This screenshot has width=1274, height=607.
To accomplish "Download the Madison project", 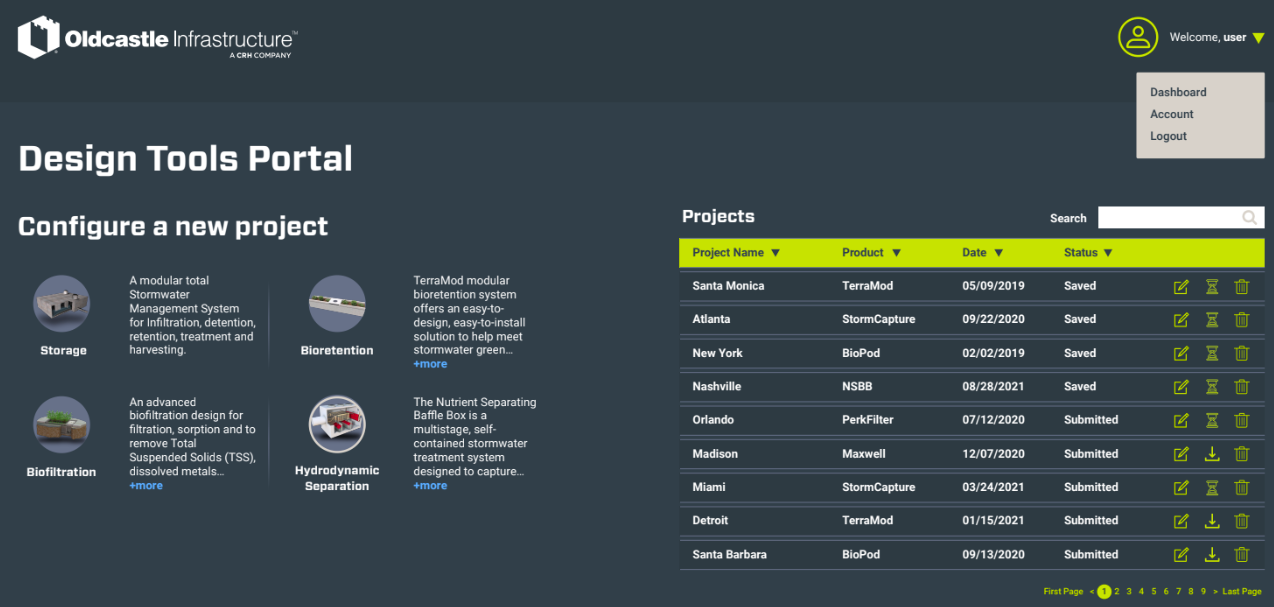I will [x=1212, y=454].
